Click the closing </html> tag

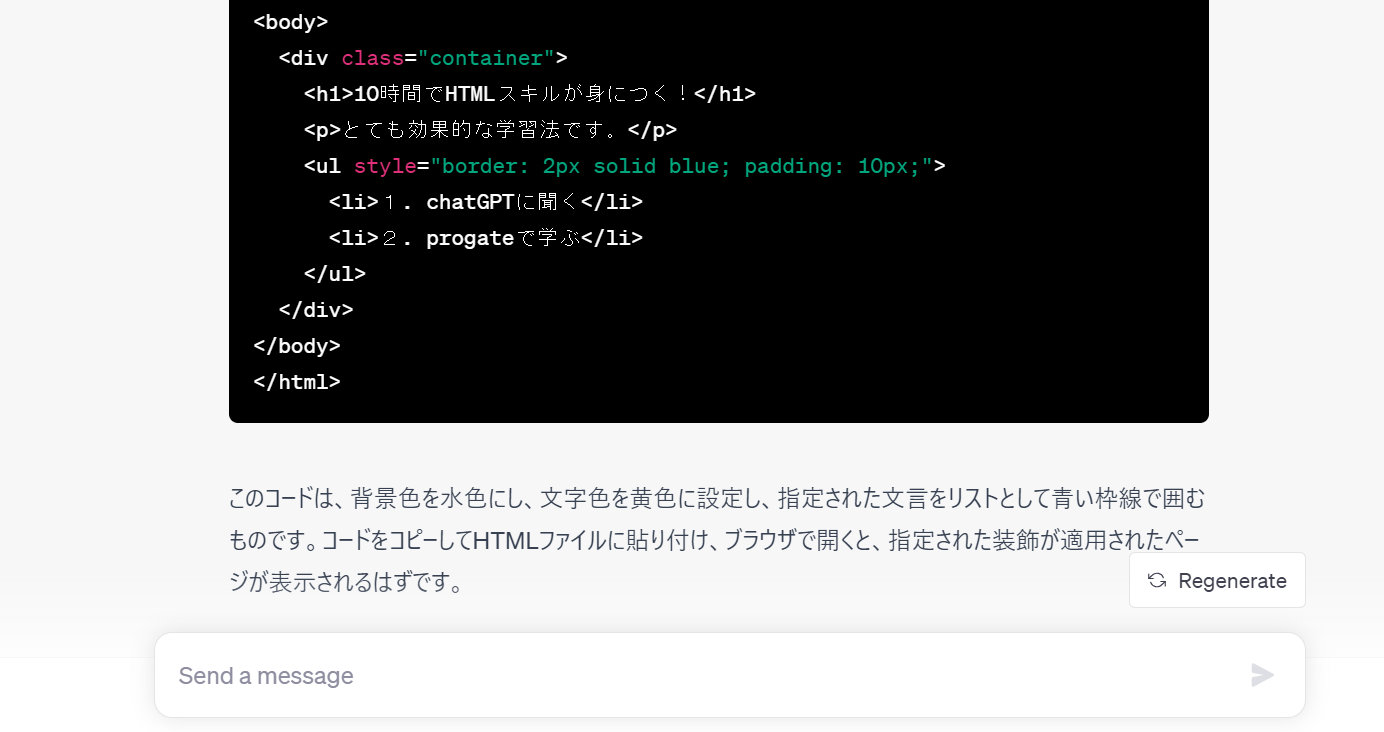tap(297, 382)
